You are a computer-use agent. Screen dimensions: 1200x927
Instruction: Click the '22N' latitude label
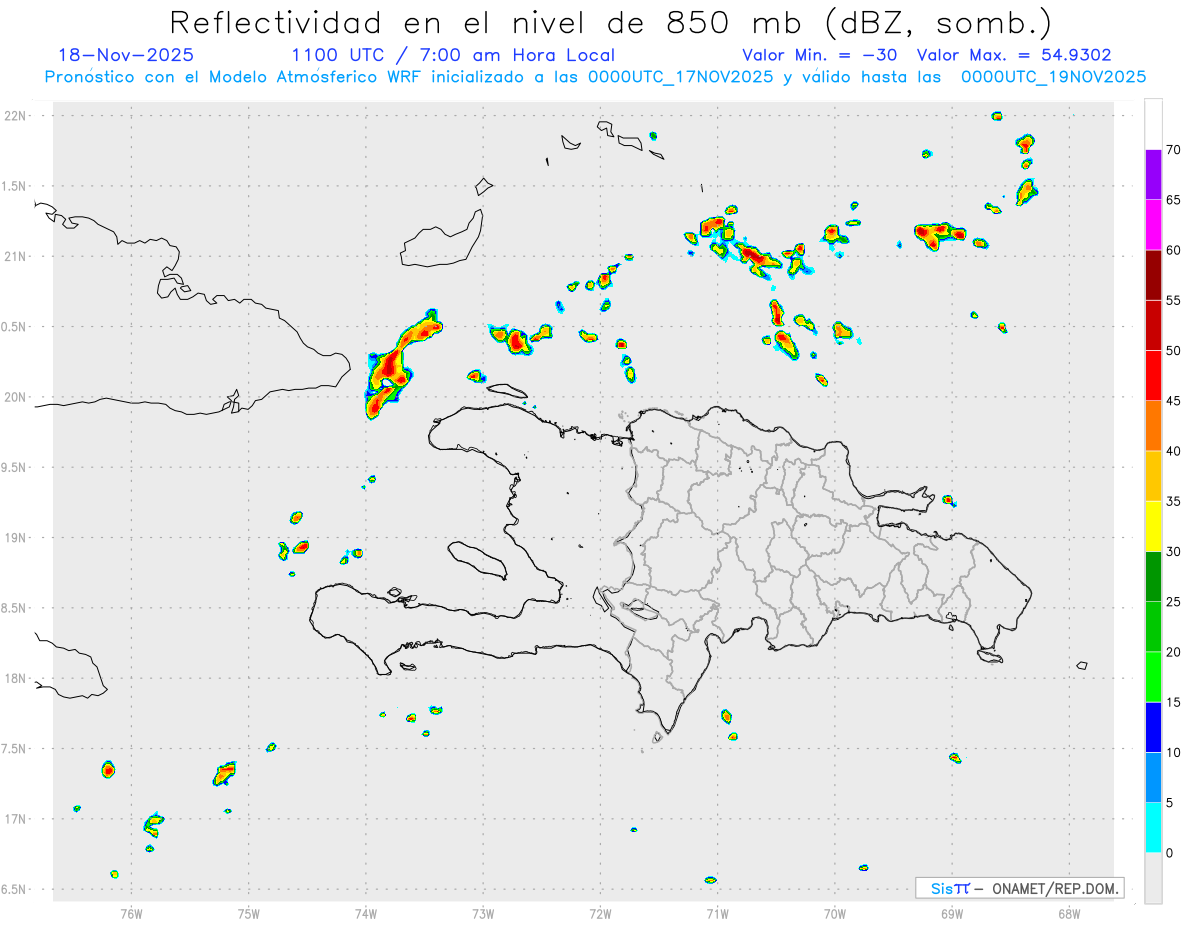(x=17, y=115)
